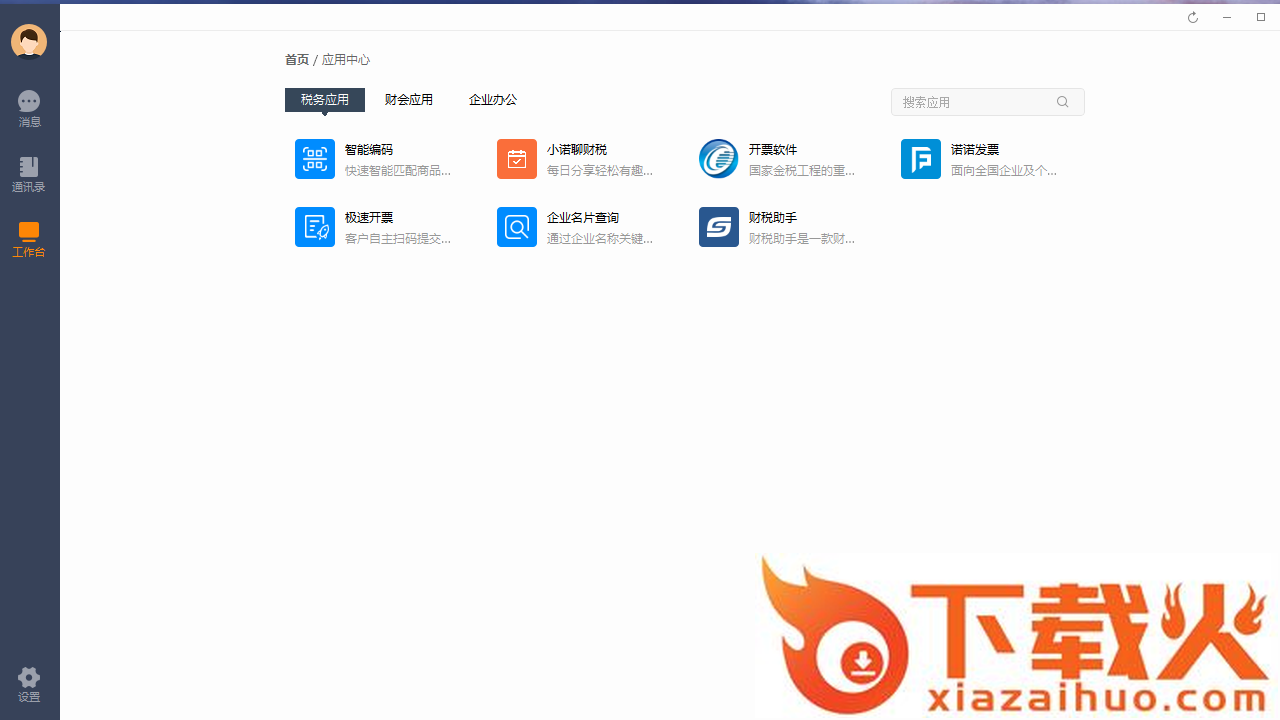Open 设置 settings gear
This screenshot has width=1280, height=720.
29,685
